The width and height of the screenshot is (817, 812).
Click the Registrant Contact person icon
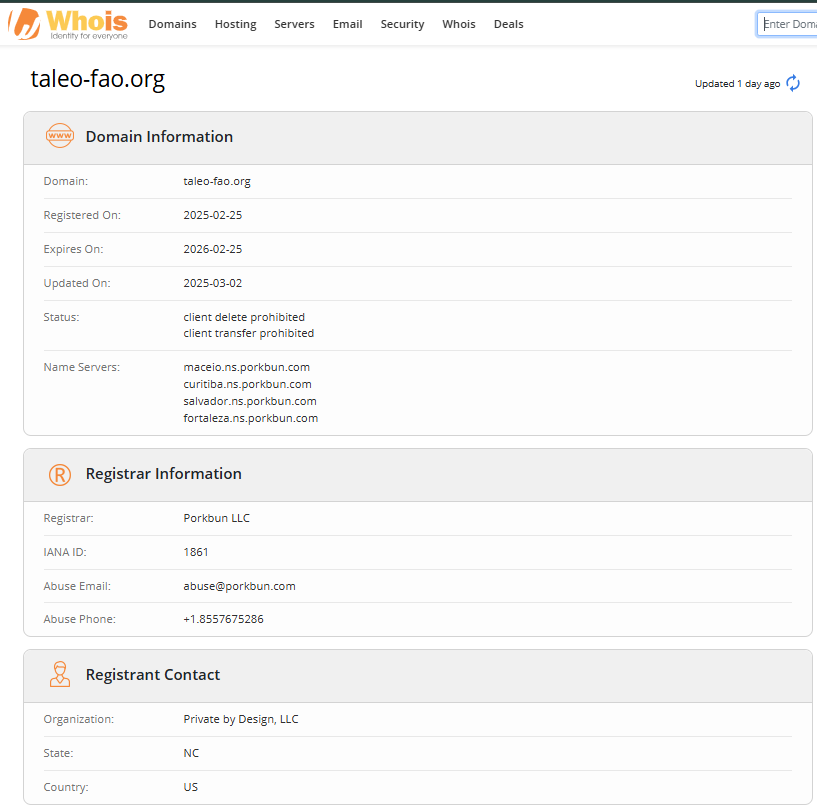pyautogui.click(x=60, y=674)
